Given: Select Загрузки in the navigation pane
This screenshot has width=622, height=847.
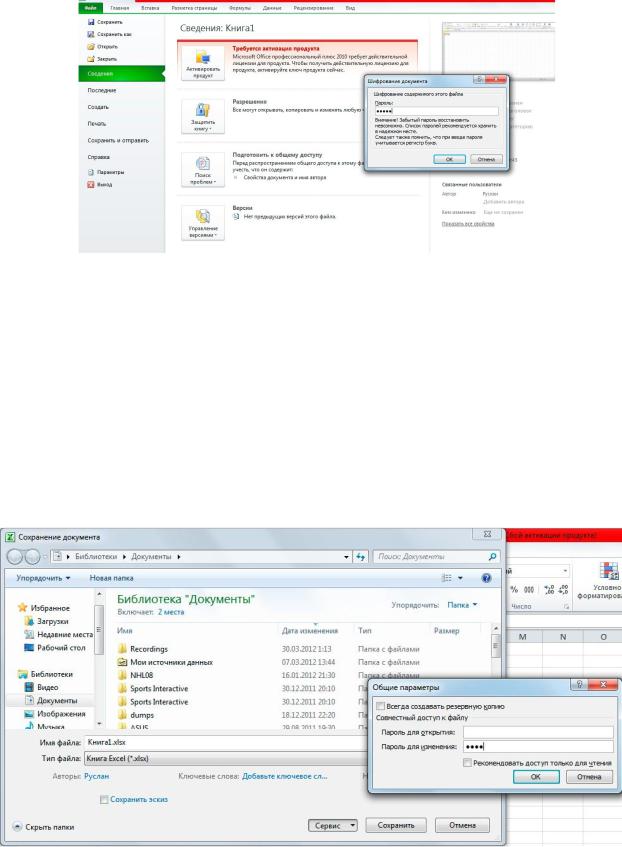Looking at the screenshot, I should (46, 621).
